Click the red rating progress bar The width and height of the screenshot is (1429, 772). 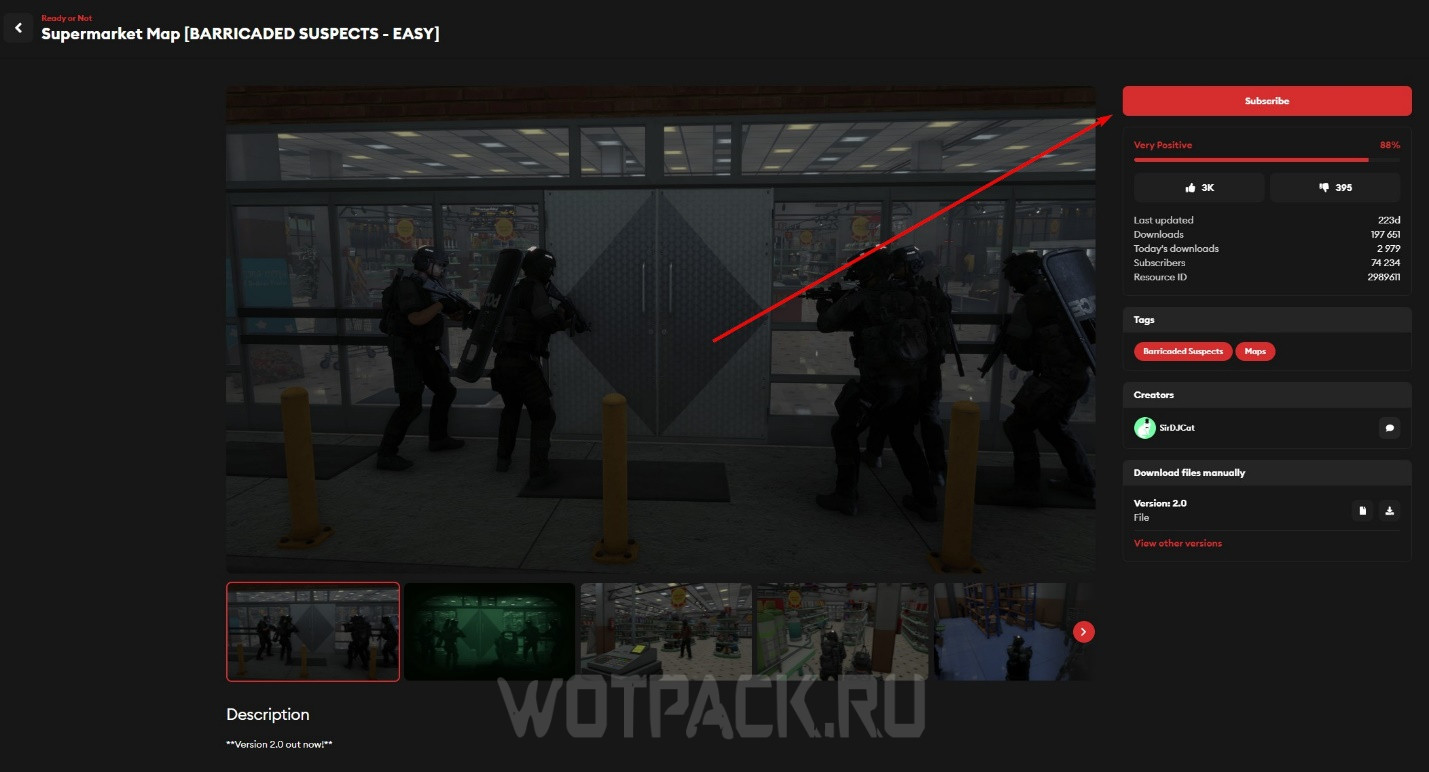(1251, 159)
